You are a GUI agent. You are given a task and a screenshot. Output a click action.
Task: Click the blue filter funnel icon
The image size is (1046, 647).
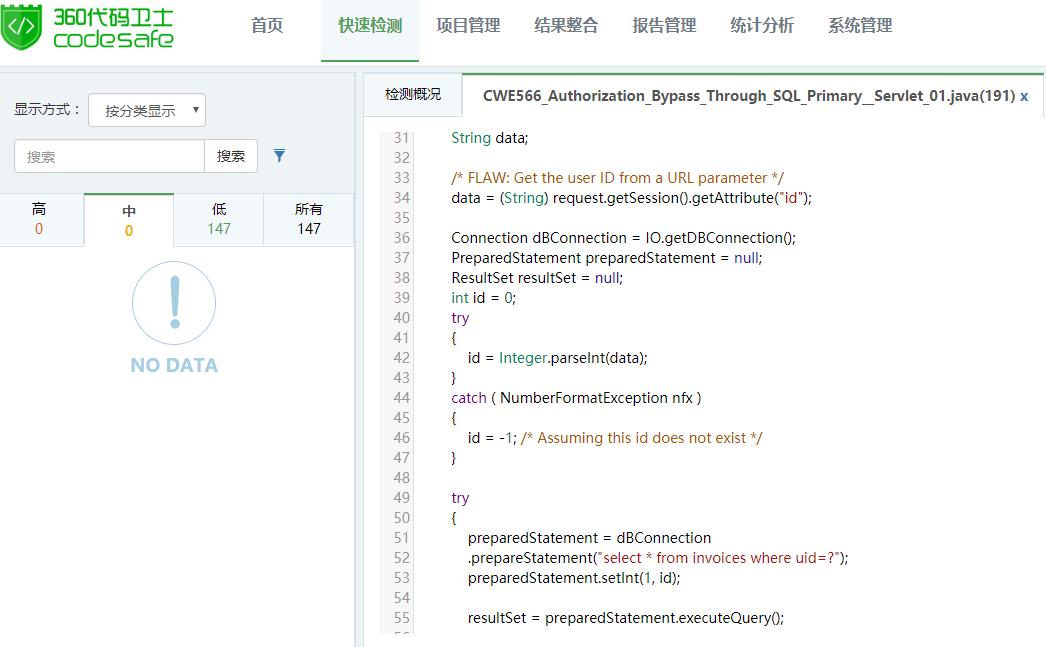coord(280,156)
